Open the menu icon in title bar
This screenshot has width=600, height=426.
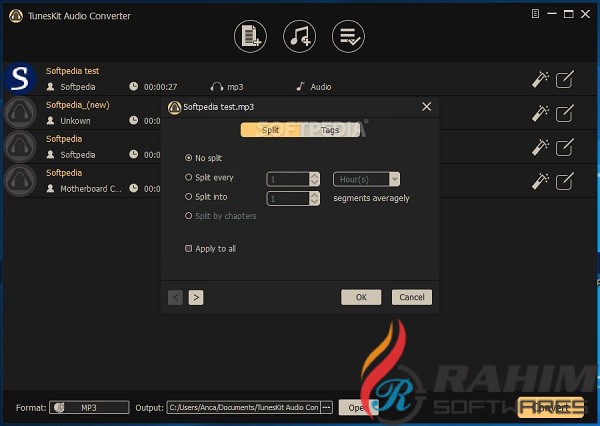pos(535,14)
